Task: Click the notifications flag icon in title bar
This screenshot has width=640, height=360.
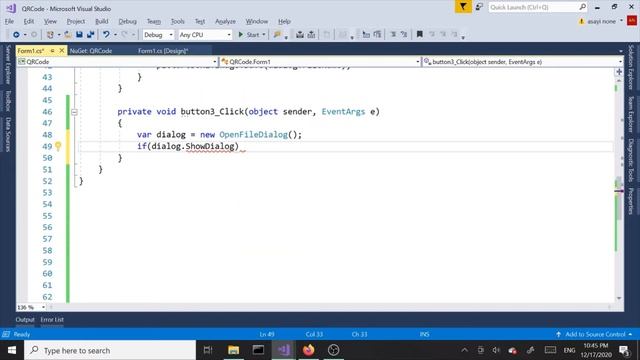Action: coord(463,7)
